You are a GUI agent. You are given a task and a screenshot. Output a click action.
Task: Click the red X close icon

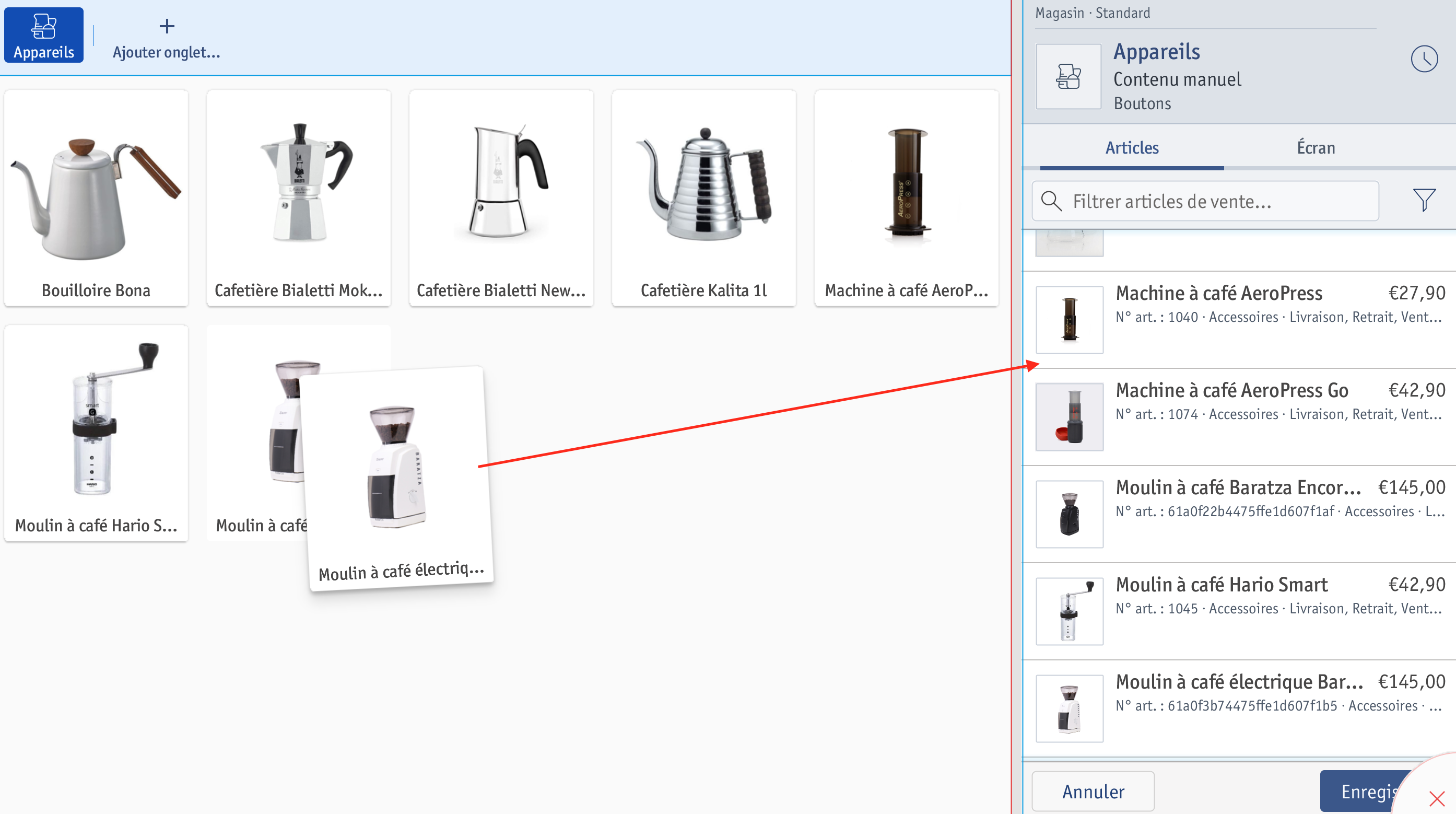[1436, 799]
